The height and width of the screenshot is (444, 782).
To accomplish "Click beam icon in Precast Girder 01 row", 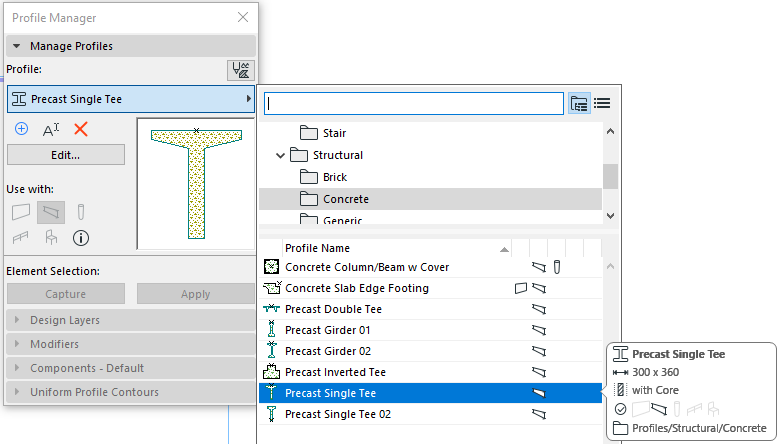I will [539, 330].
